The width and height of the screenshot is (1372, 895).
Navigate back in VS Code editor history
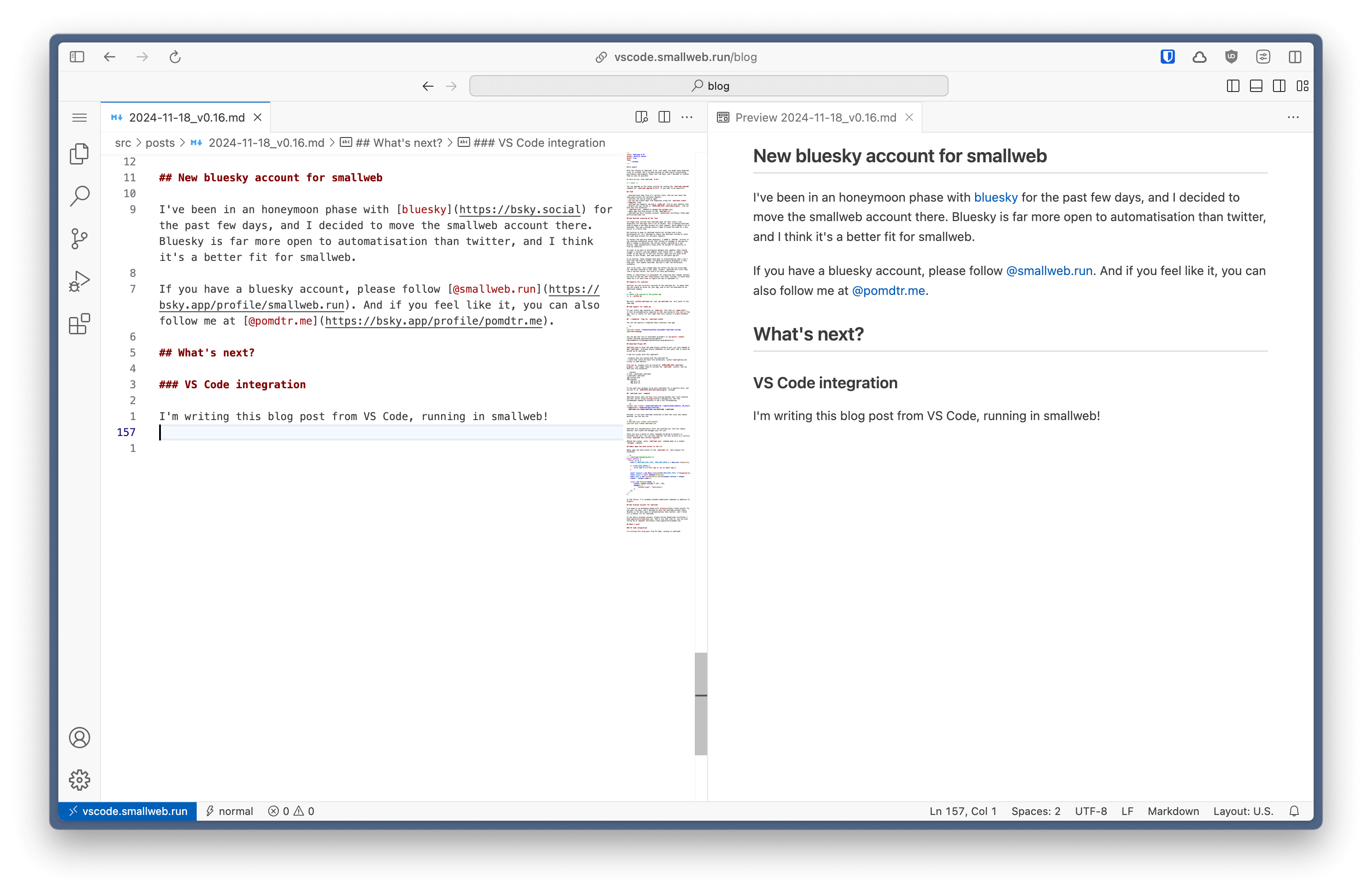(x=428, y=86)
